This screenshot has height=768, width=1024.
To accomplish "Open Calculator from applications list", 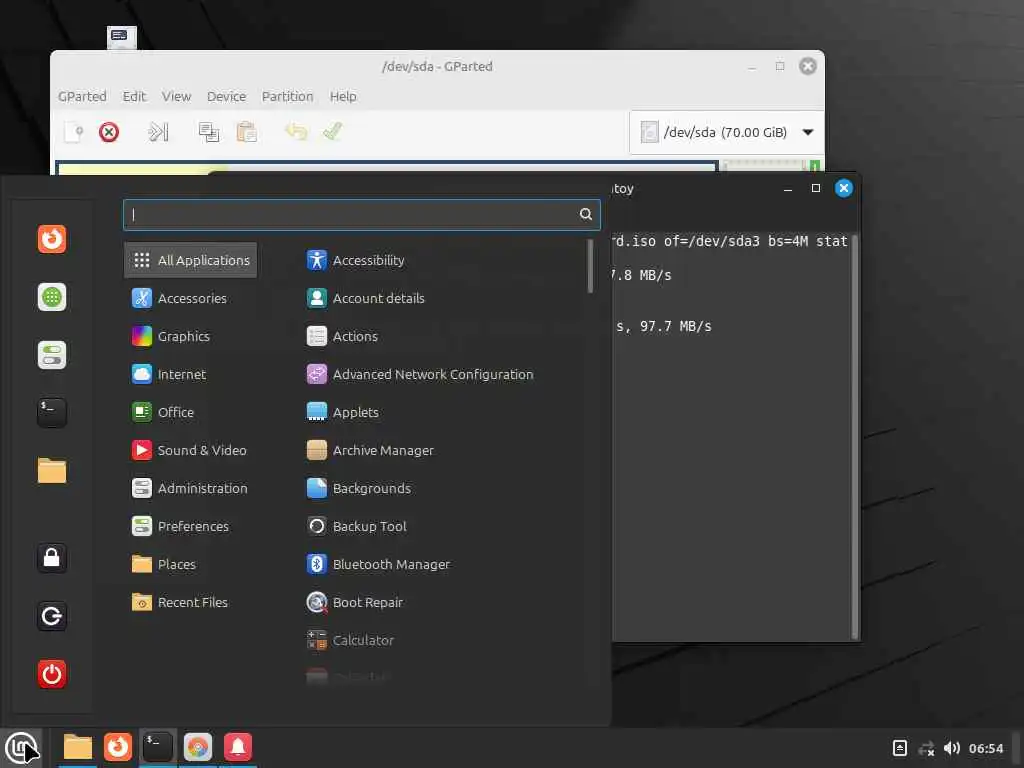I will 351,640.
